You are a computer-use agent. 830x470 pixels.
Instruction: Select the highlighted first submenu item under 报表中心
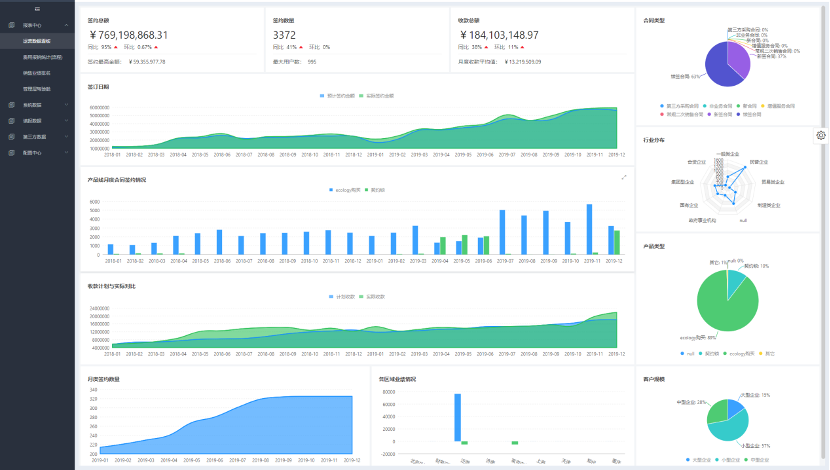click(36, 41)
